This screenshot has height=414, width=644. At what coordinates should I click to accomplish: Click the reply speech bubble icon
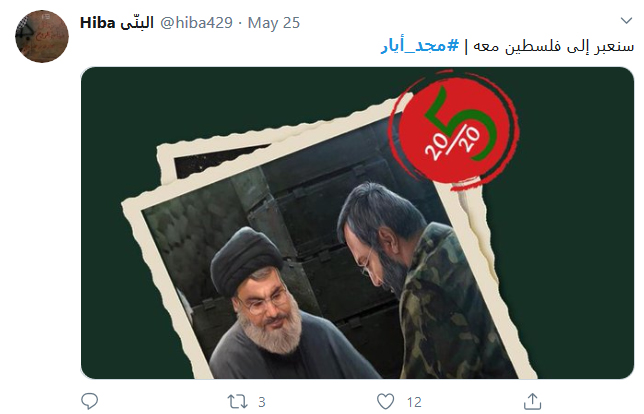pos(89,401)
